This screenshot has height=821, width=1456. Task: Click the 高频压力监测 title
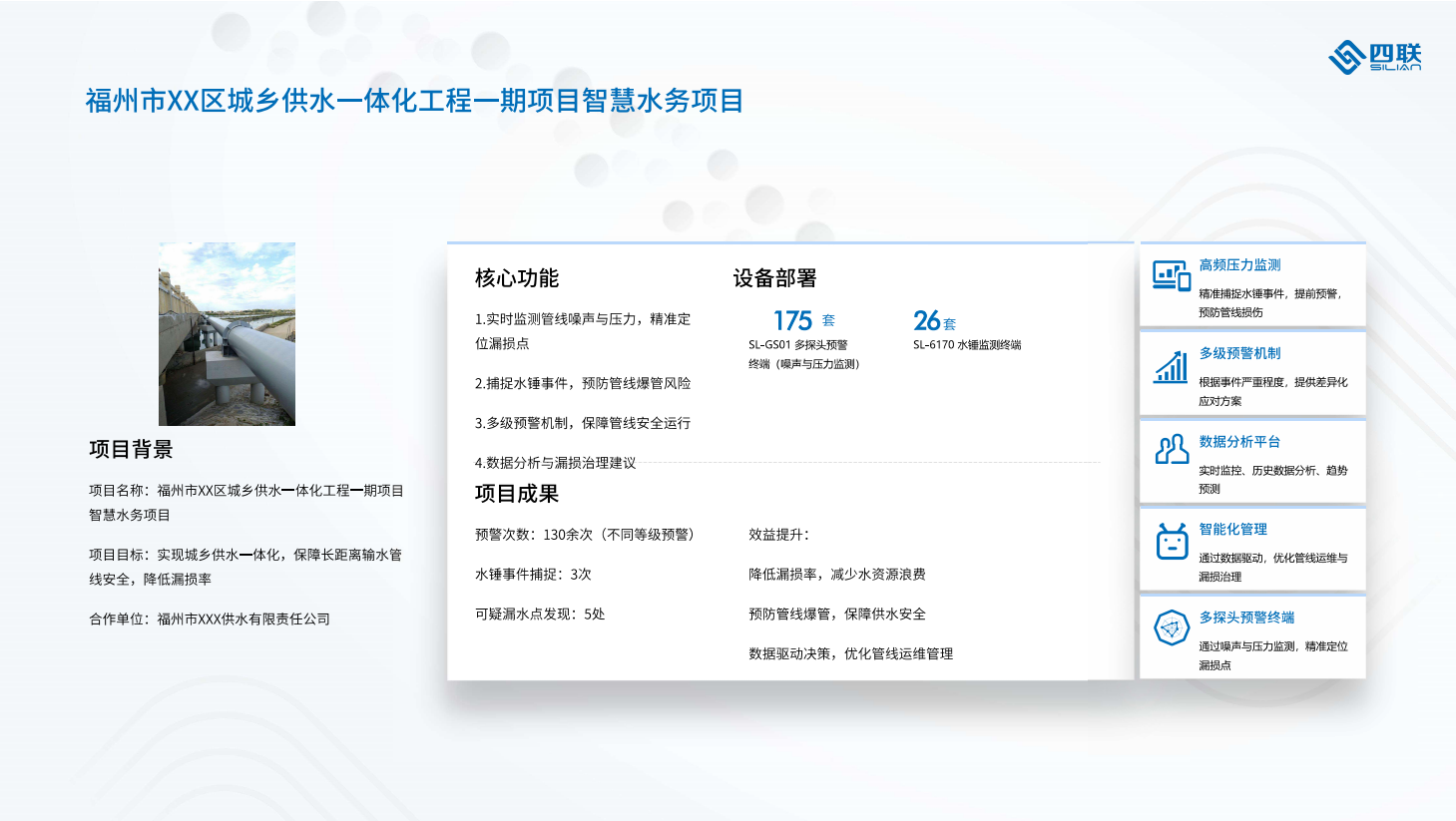point(1239,265)
